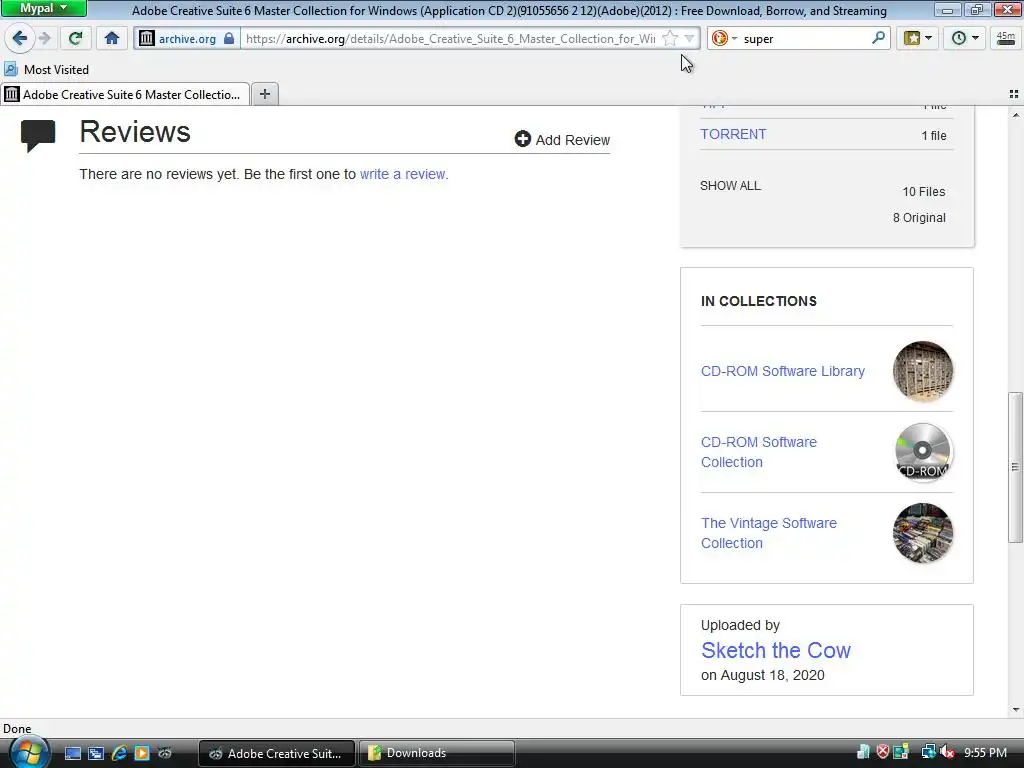
Task: Select the Adobe Creative Suite 6 tab
Action: (125, 94)
